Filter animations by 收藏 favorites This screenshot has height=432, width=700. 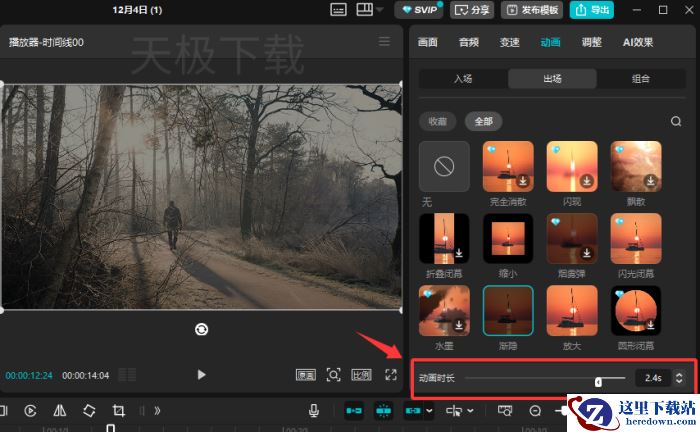click(438, 121)
